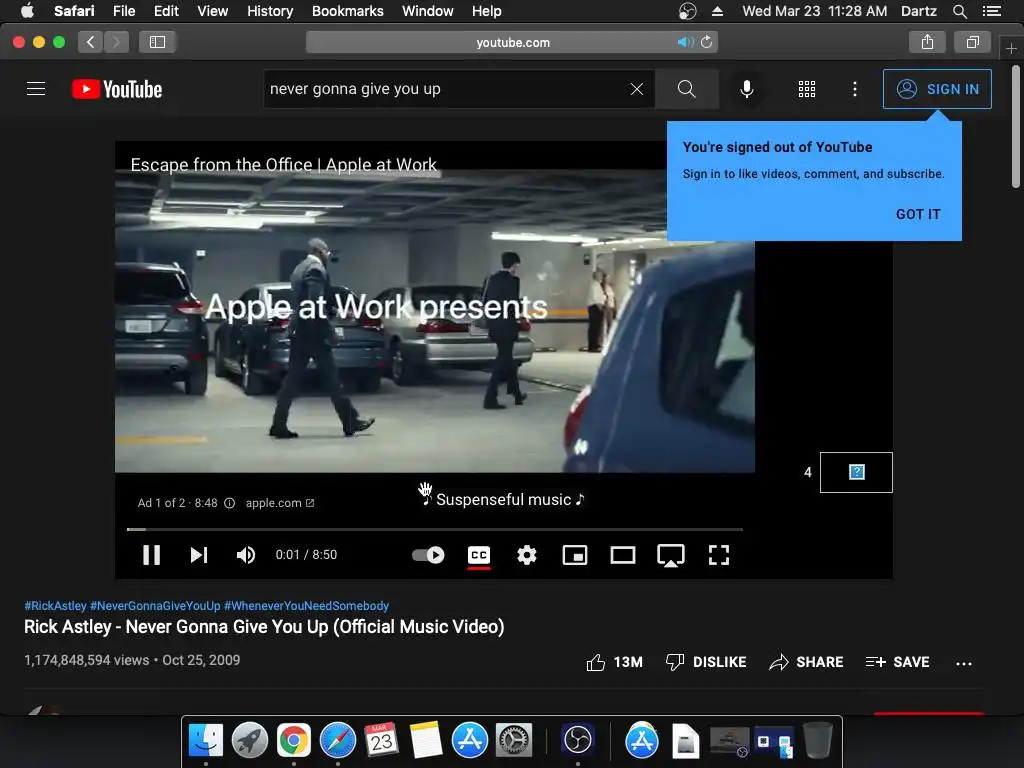Reload the page in Safari
The image size is (1024, 768).
tap(707, 42)
